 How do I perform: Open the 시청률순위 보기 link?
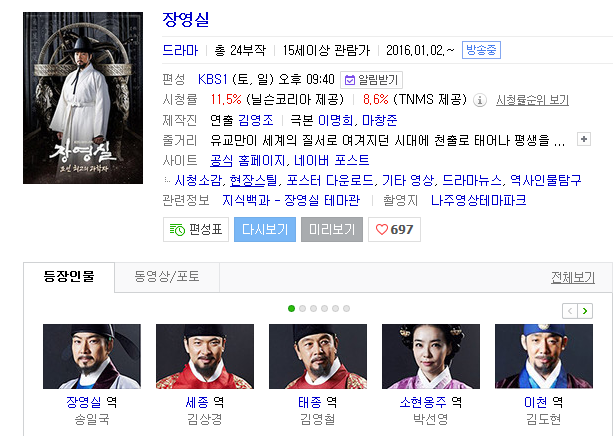(x=532, y=100)
